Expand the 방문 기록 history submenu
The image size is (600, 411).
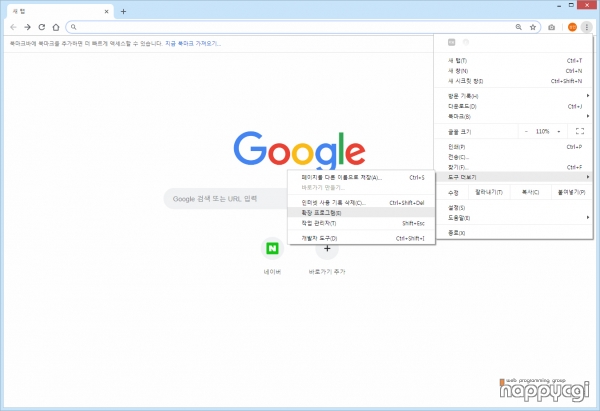pyautogui.click(x=514, y=96)
